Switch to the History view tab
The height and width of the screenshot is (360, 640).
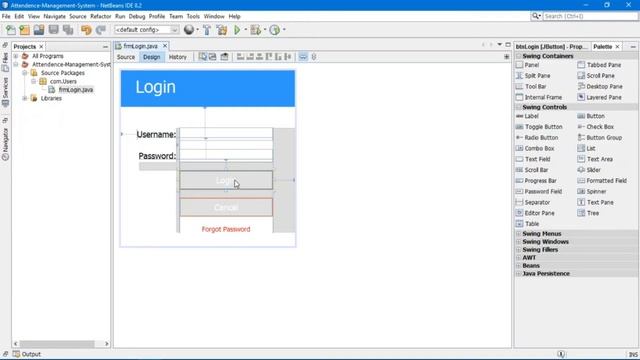178,57
